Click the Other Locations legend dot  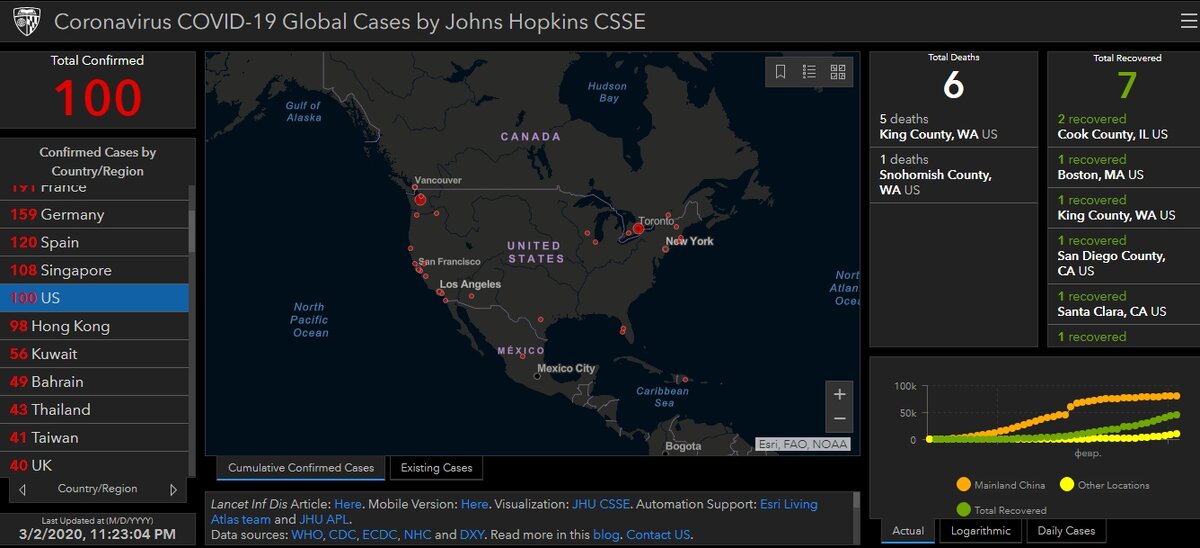click(x=1066, y=485)
